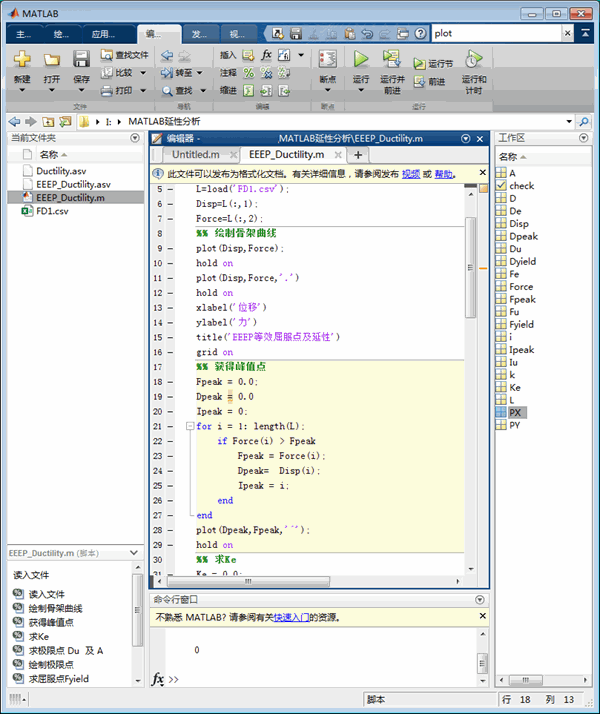Click the New (新建) file icon
The height and width of the screenshot is (714, 600).
tap(22, 59)
